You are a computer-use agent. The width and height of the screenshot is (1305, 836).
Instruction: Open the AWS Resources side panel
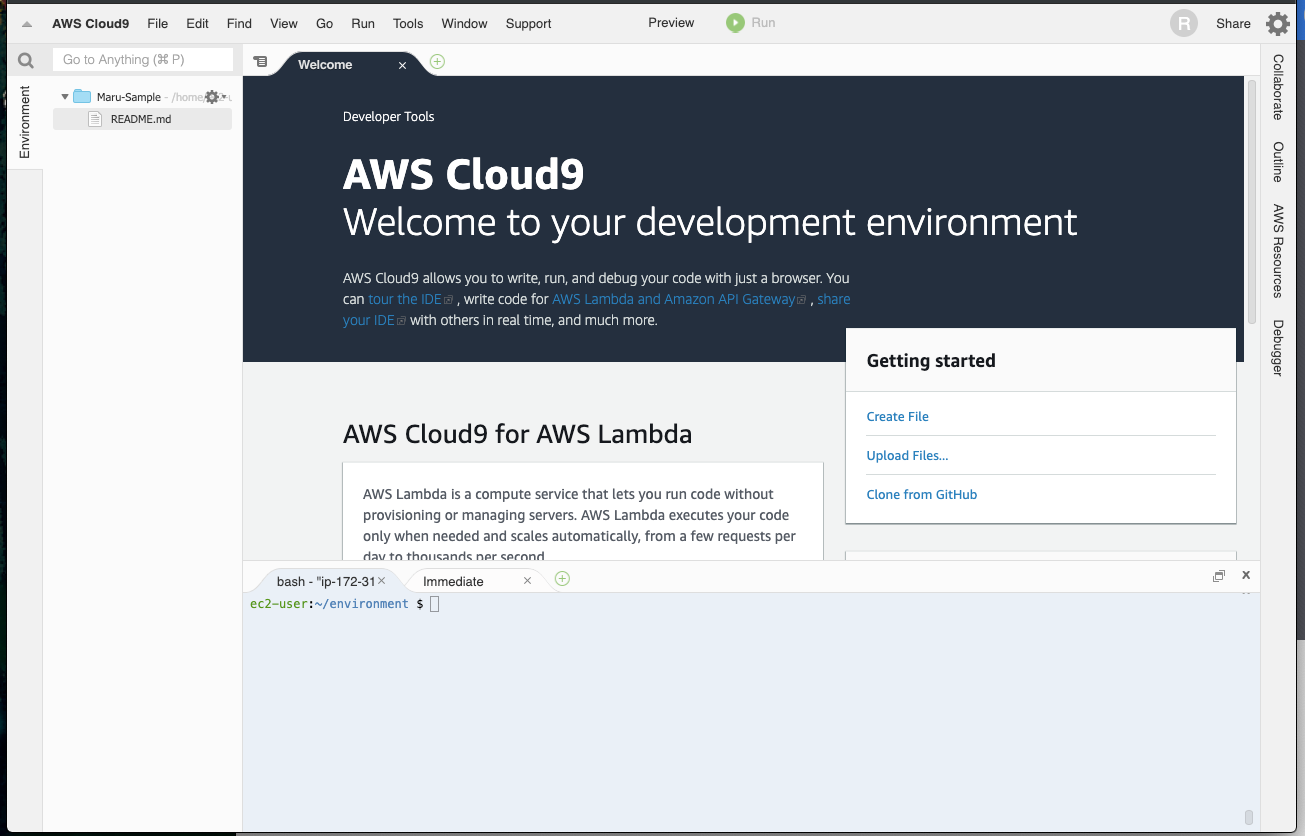click(x=1277, y=251)
